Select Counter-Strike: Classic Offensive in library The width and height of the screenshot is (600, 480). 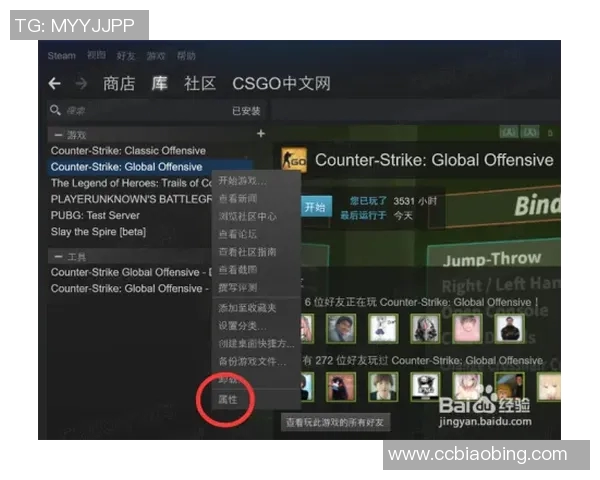128,151
